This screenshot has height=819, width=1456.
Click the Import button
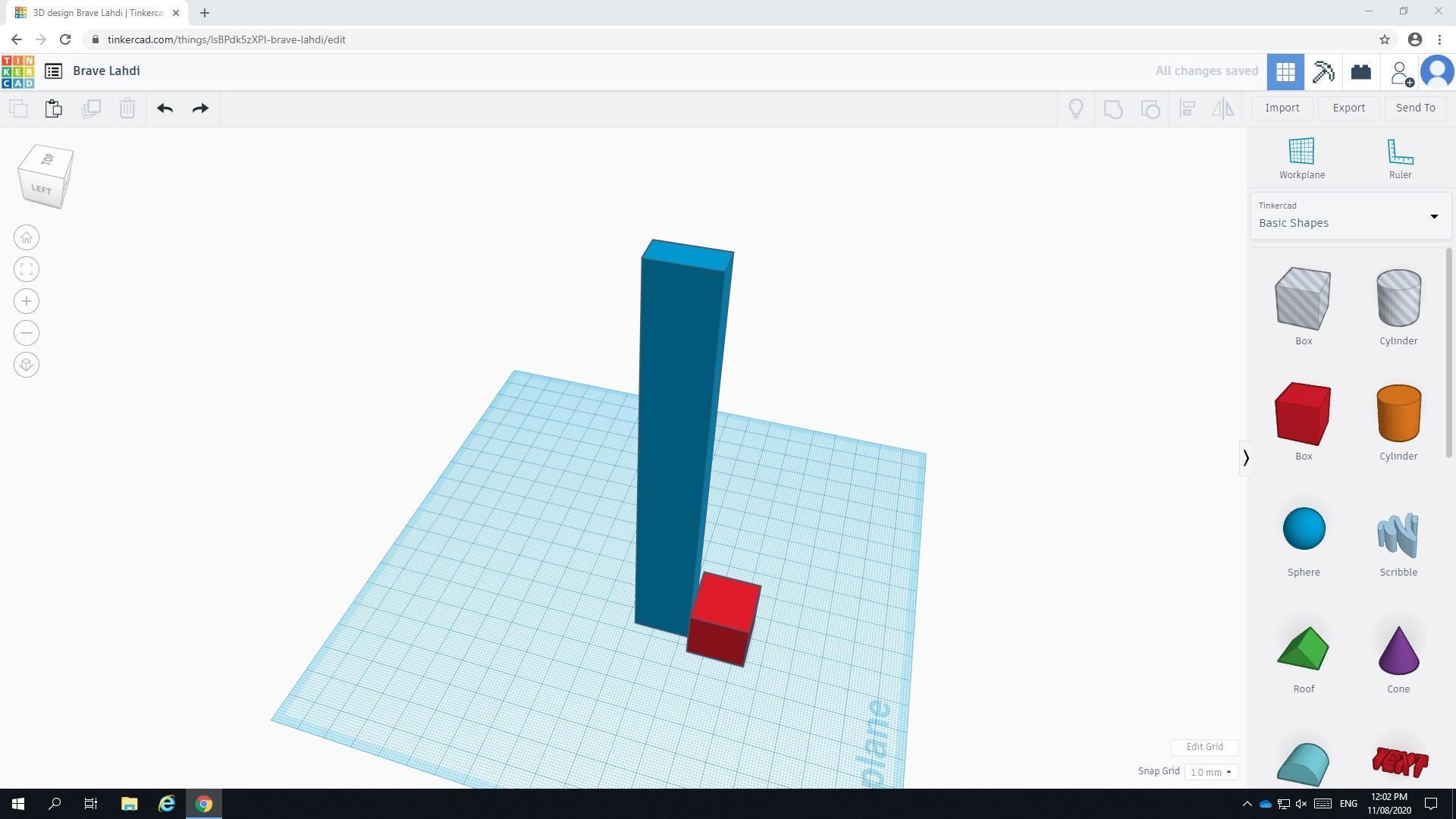click(x=1282, y=108)
